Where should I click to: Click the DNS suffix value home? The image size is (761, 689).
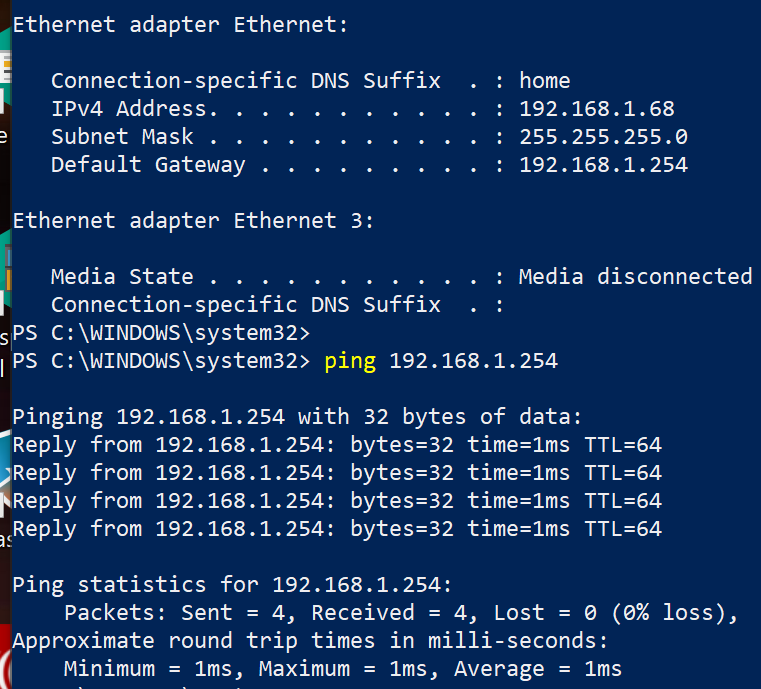click(x=545, y=81)
